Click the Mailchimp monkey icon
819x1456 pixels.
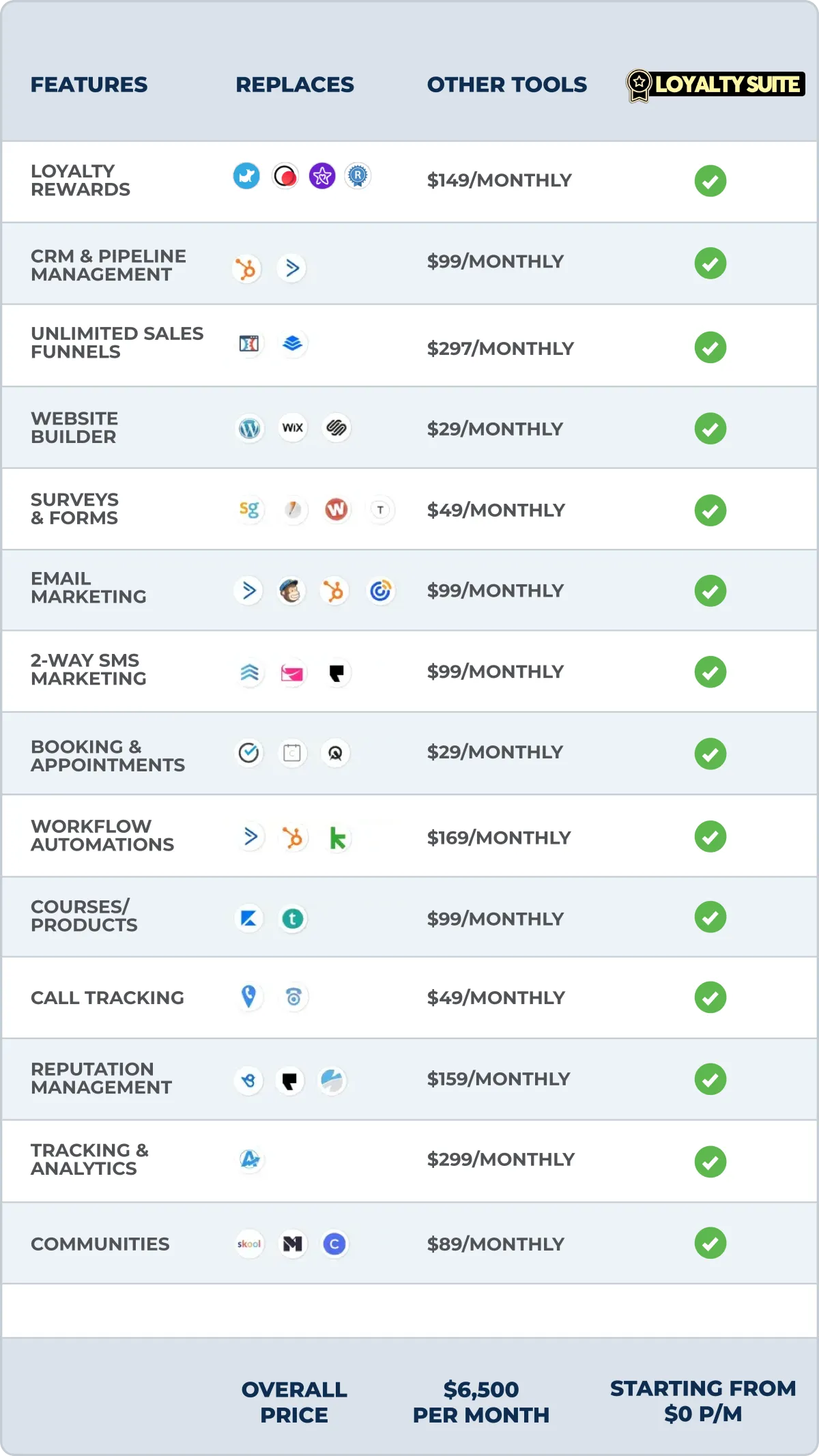[291, 591]
